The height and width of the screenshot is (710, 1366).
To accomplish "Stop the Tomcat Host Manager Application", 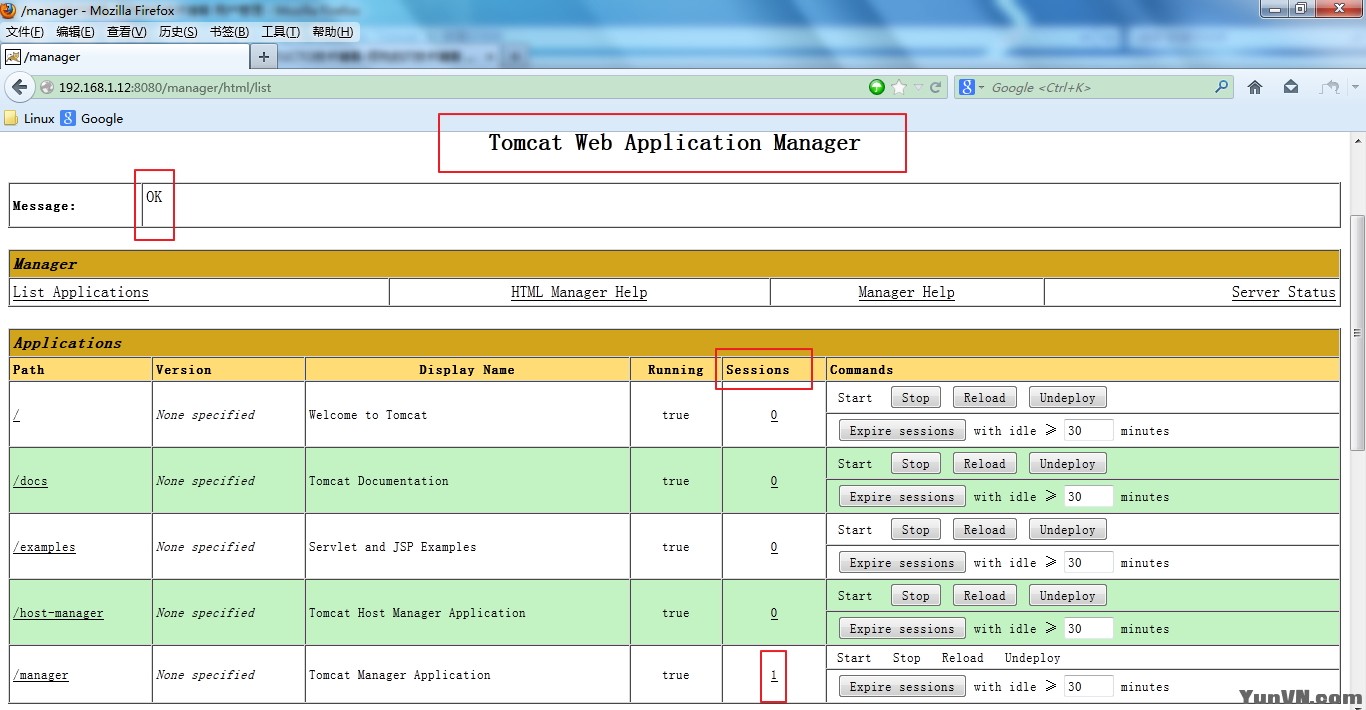I will coord(916,596).
